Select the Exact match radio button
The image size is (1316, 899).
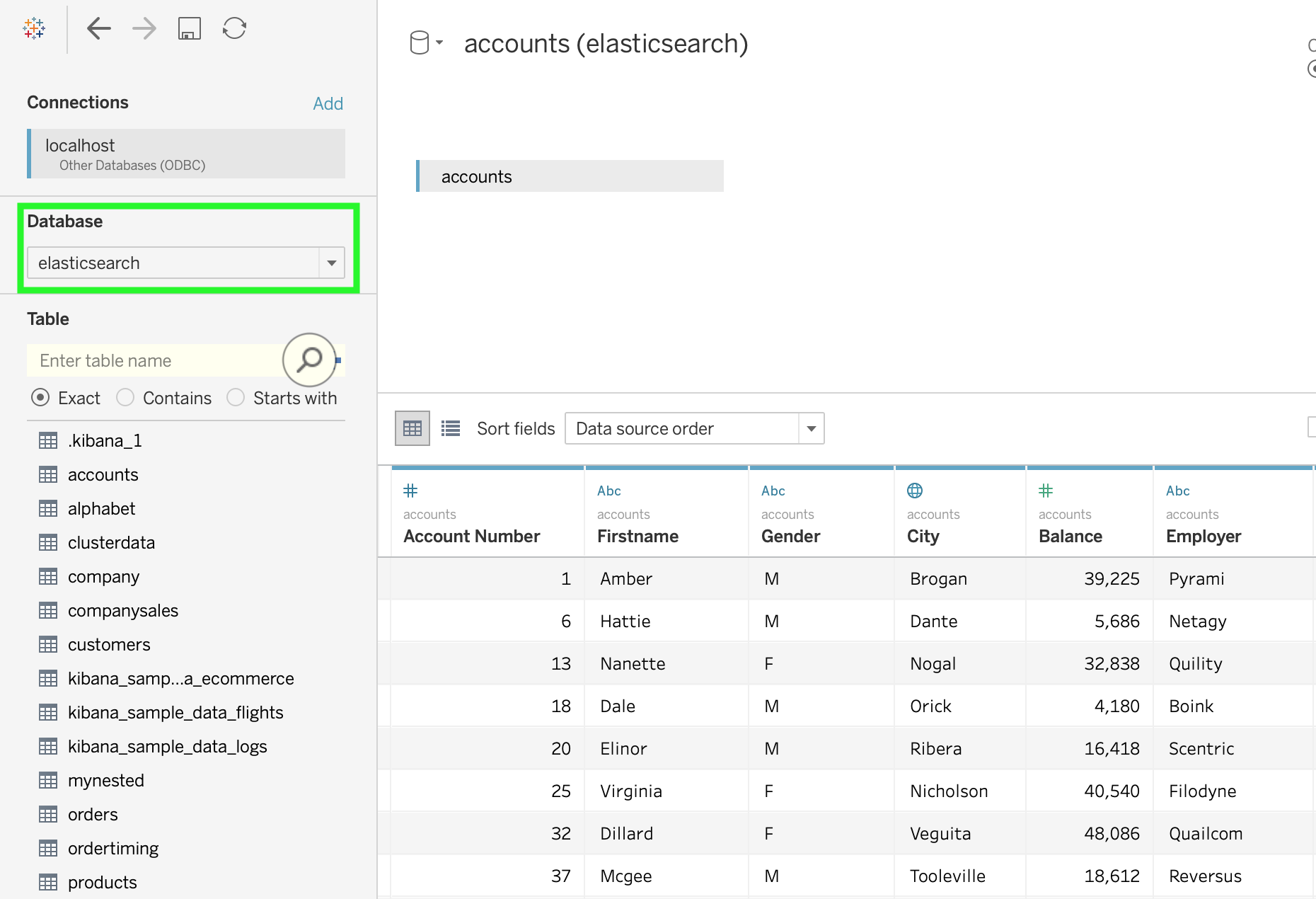(40, 398)
